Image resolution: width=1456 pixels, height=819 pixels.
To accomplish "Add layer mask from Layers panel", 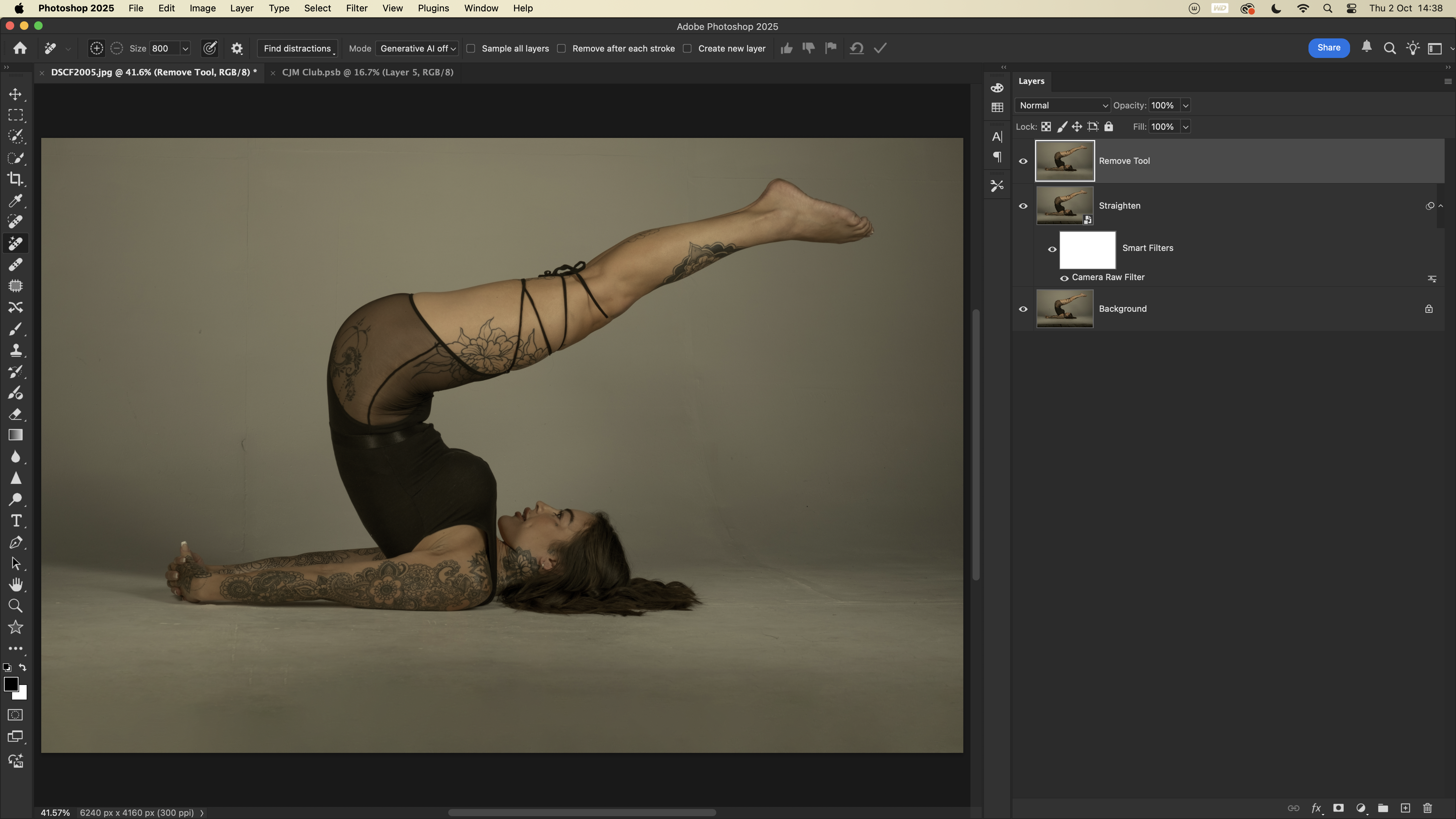I will [x=1338, y=808].
